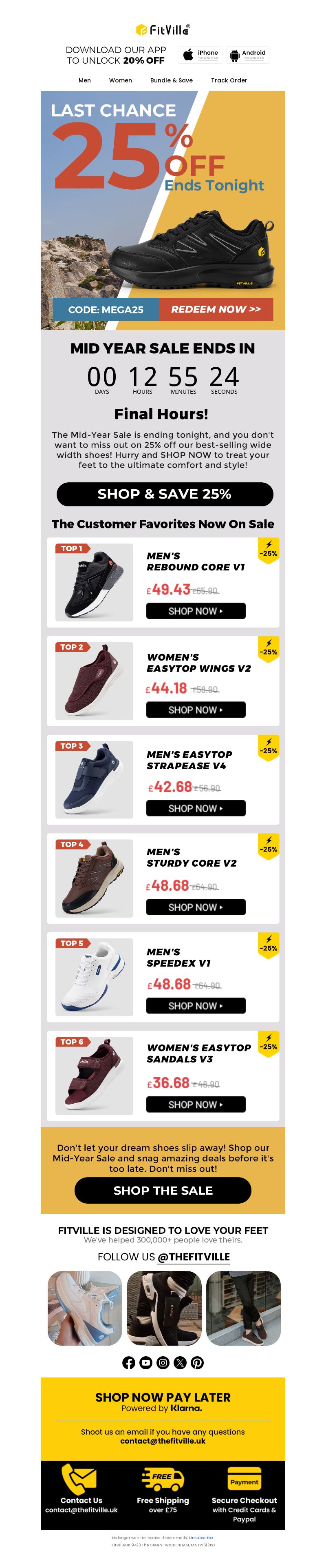Follow the @THEFITVILLE link
The image size is (326, 1568).
pyautogui.click(x=194, y=1256)
